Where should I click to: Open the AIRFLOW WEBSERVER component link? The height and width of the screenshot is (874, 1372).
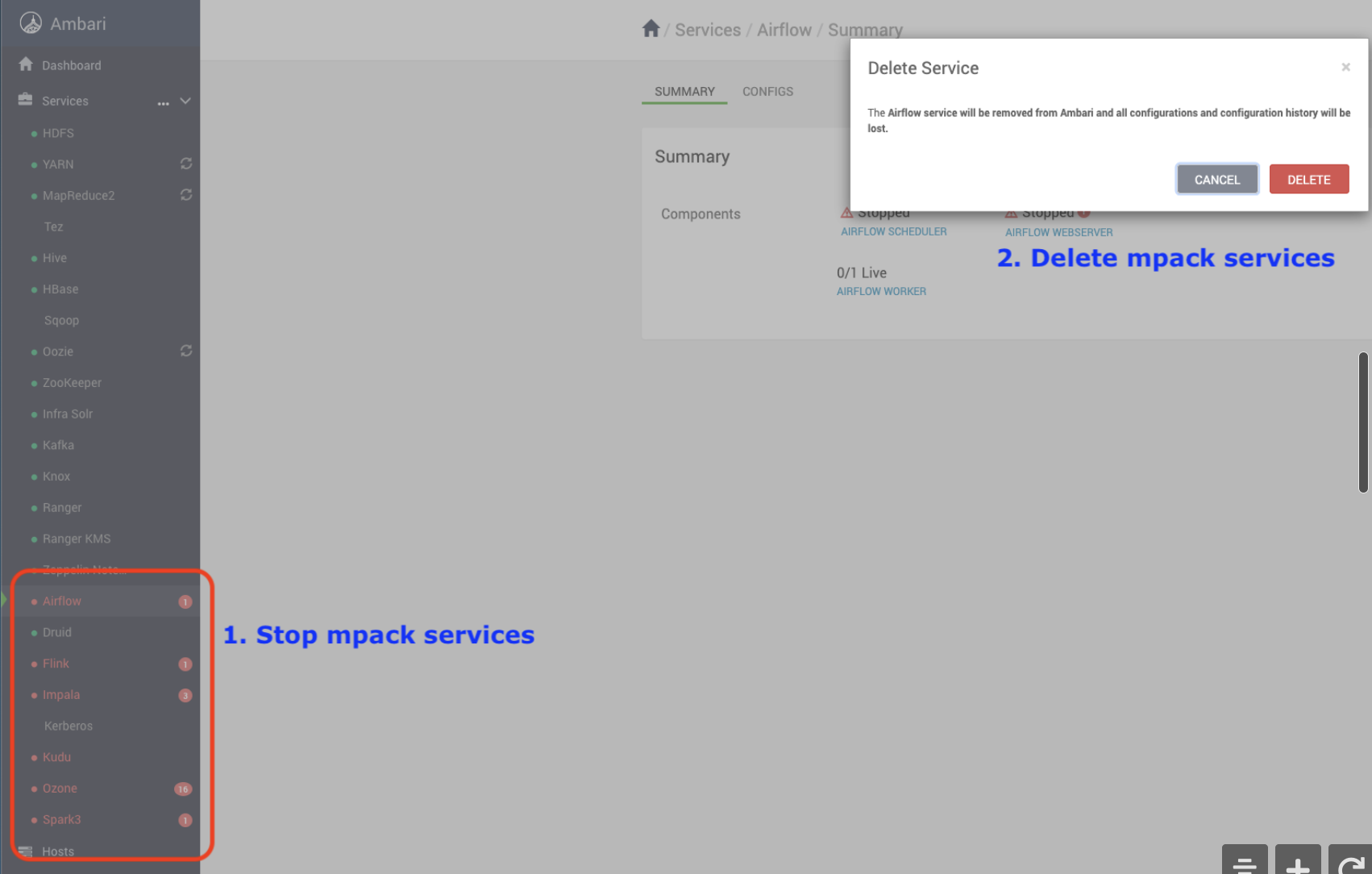(1058, 232)
